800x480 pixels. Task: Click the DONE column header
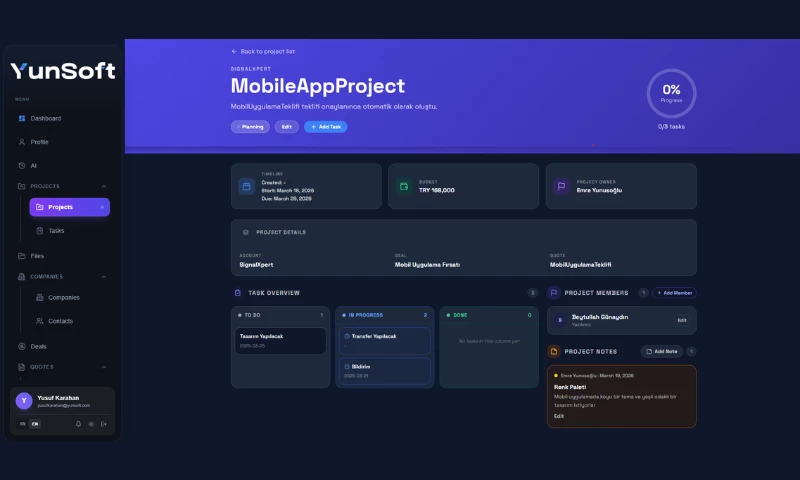[x=489, y=315]
